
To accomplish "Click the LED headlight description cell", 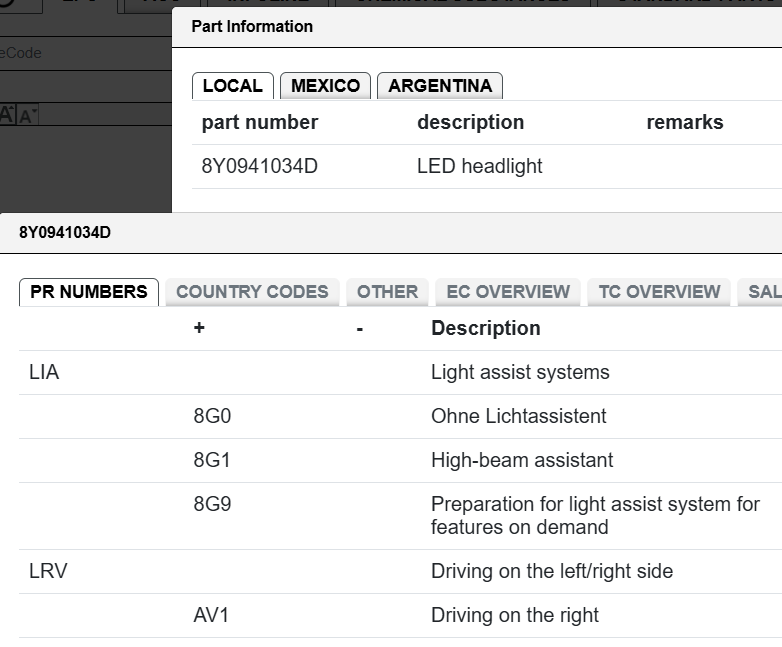I will pos(479,166).
